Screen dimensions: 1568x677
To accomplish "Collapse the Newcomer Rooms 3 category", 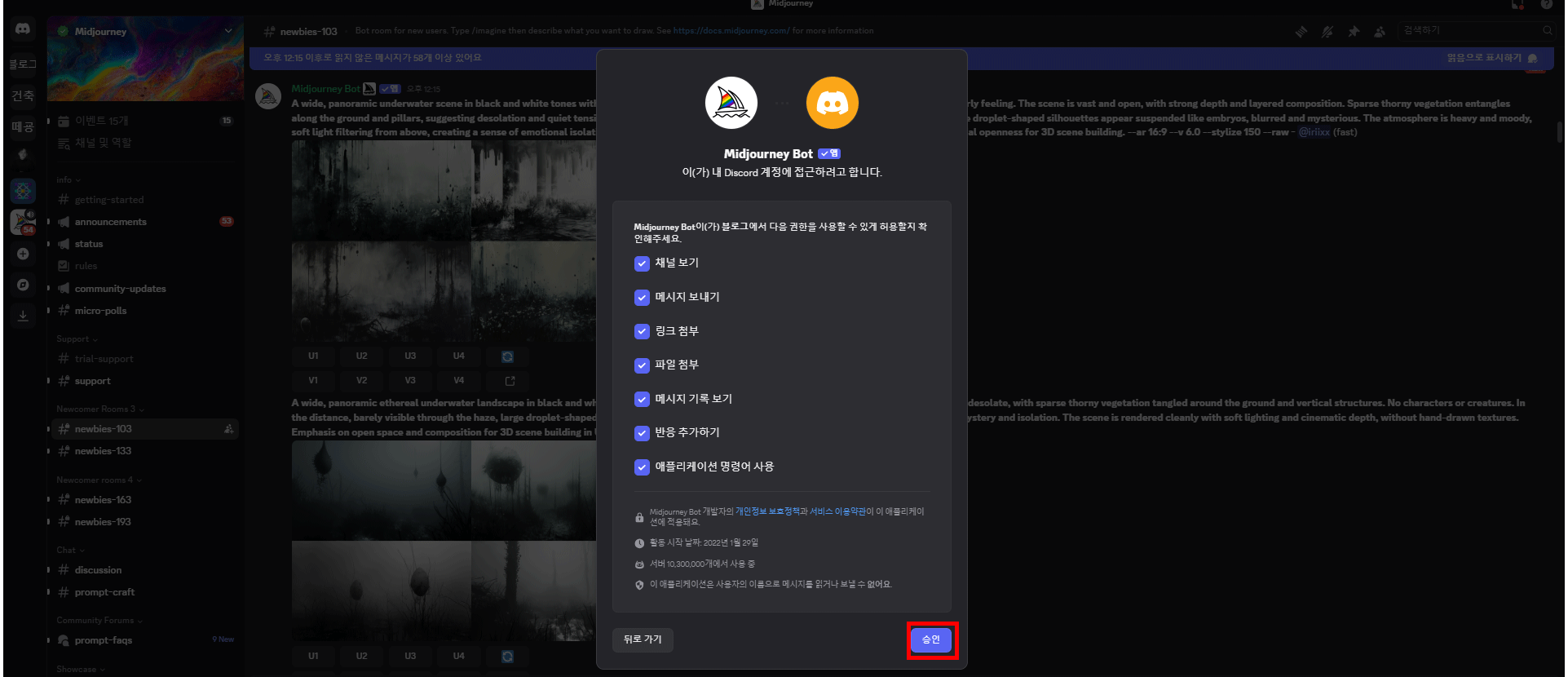I will 100,409.
